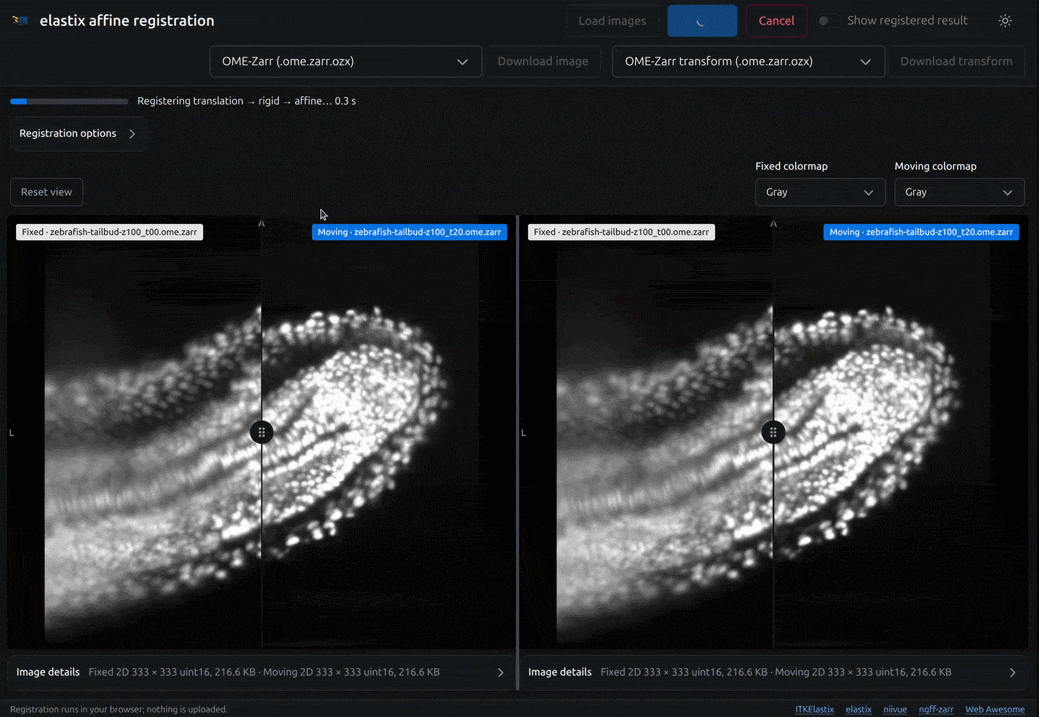Open the Fixed colormap Gray dropdown
This screenshot has width=1039, height=717.
coord(820,192)
